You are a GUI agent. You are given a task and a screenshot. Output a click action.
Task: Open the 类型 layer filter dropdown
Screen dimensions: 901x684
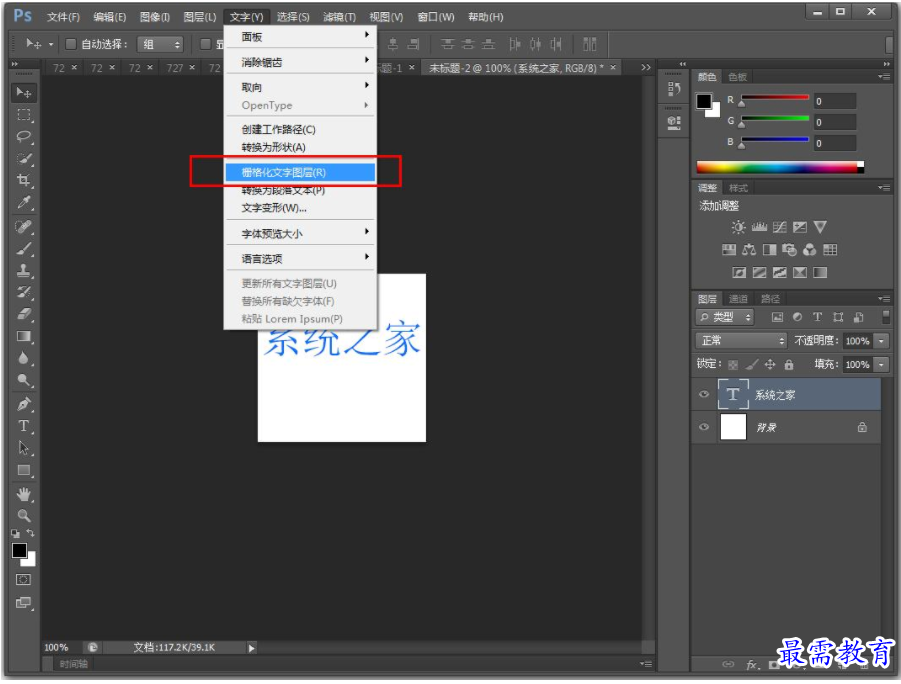(725, 317)
